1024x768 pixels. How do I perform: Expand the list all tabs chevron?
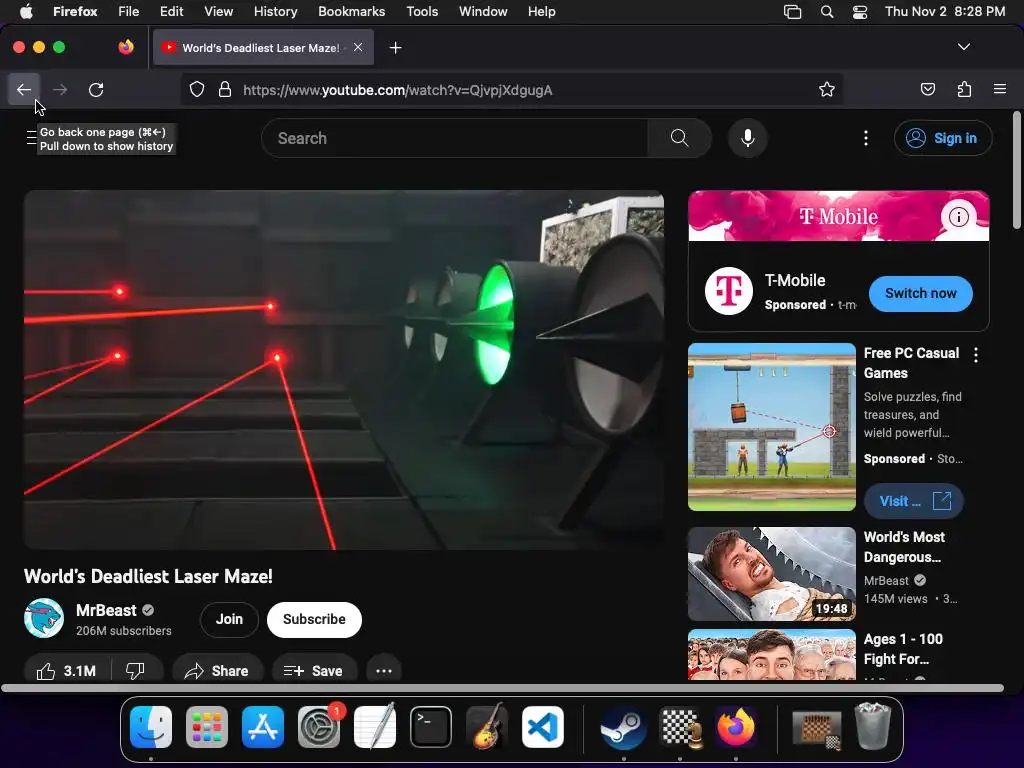(x=963, y=47)
